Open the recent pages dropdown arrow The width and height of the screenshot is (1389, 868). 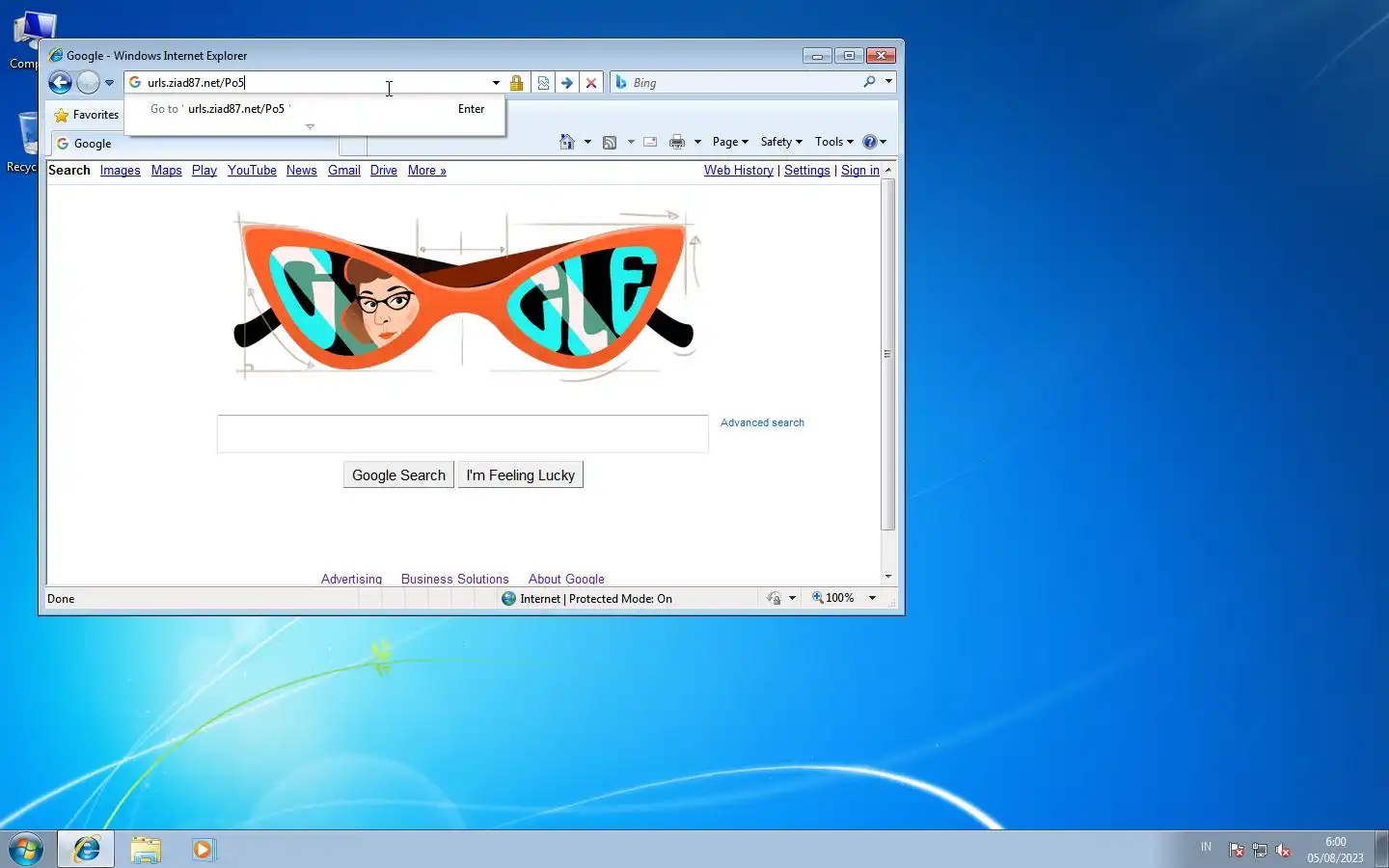[x=109, y=83]
